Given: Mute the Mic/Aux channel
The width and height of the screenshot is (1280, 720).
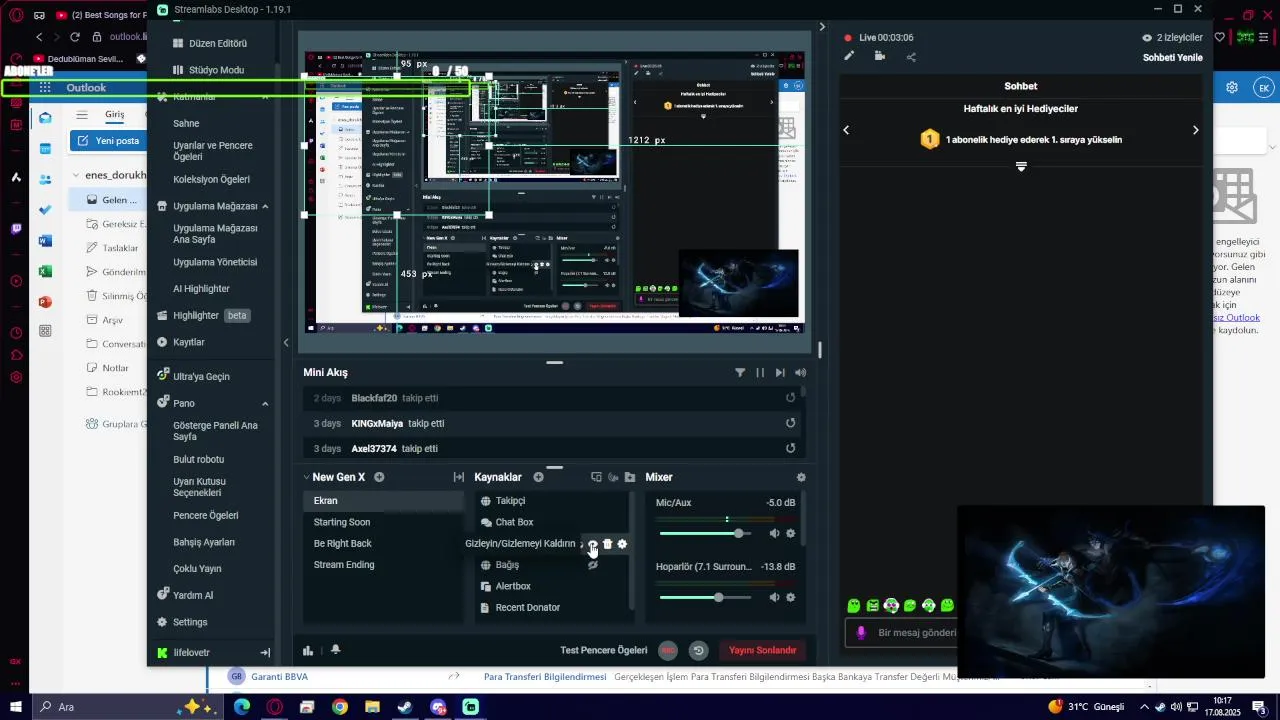Looking at the screenshot, I should tap(774, 534).
